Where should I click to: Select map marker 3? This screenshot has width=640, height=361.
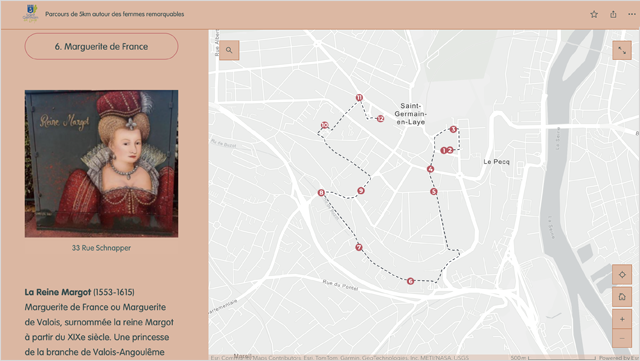[x=453, y=129]
